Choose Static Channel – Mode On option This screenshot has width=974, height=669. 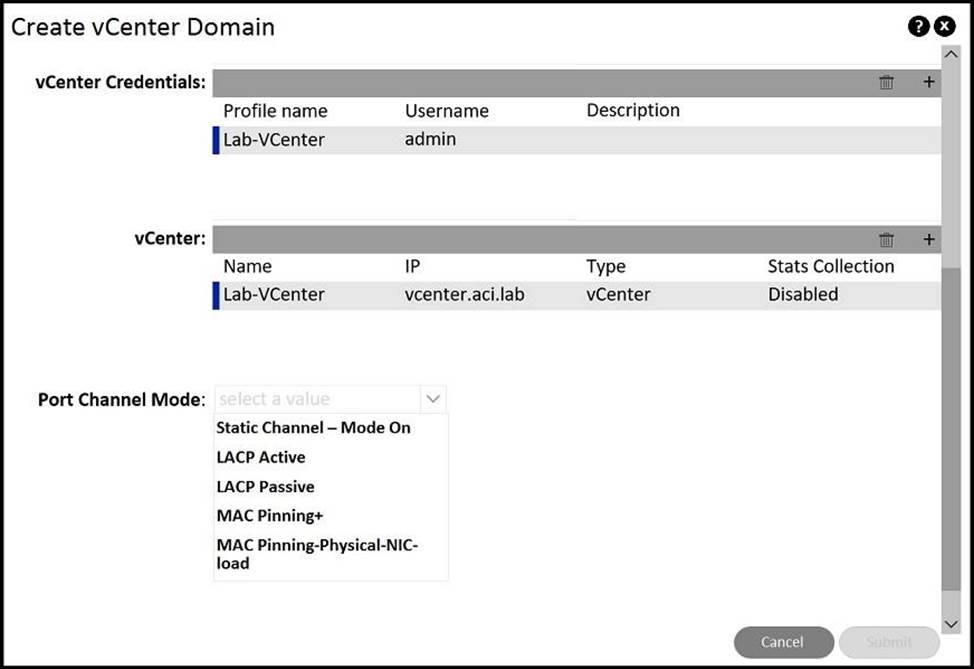(x=313, y=427)
